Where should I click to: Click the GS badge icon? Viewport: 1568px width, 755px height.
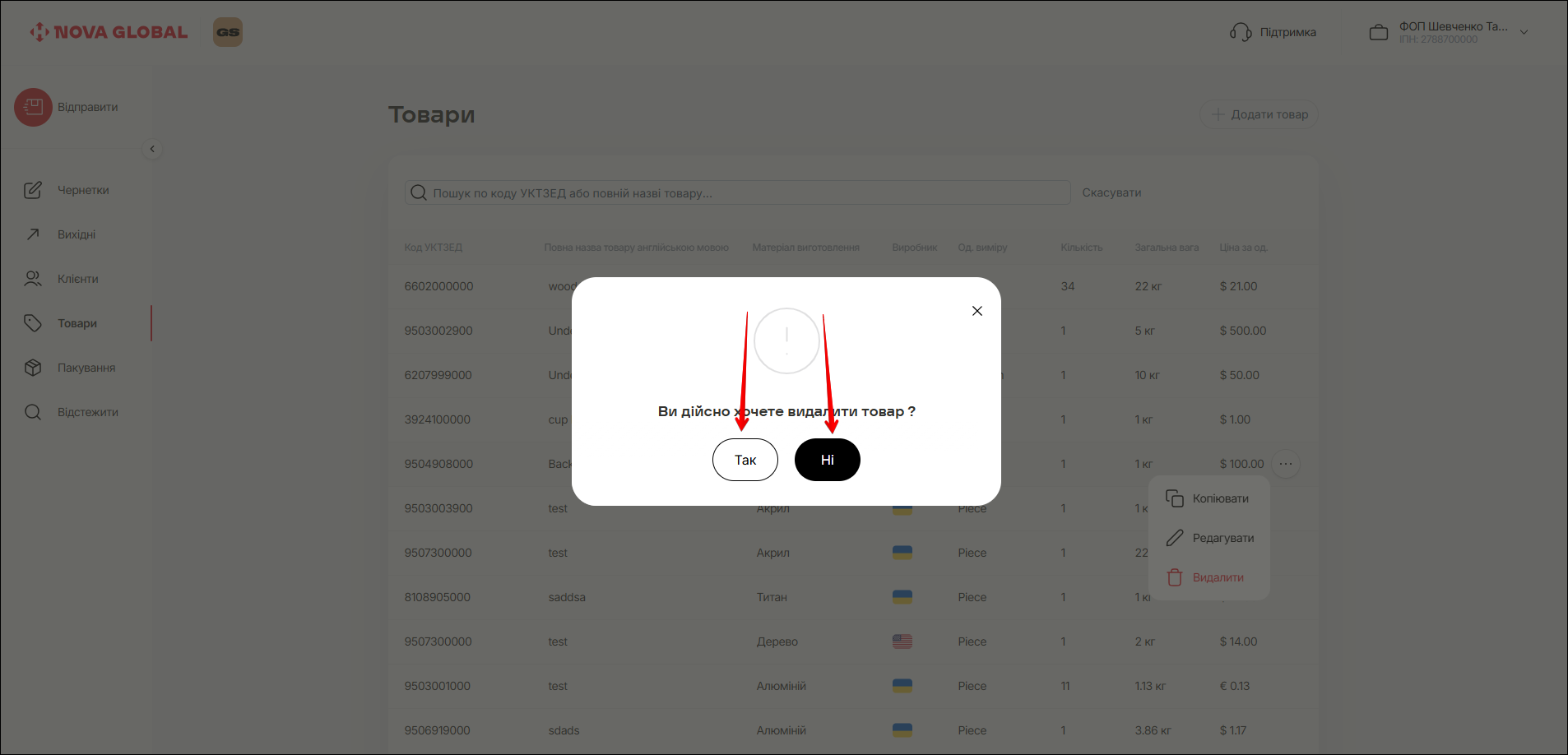(x=228, y=32)
